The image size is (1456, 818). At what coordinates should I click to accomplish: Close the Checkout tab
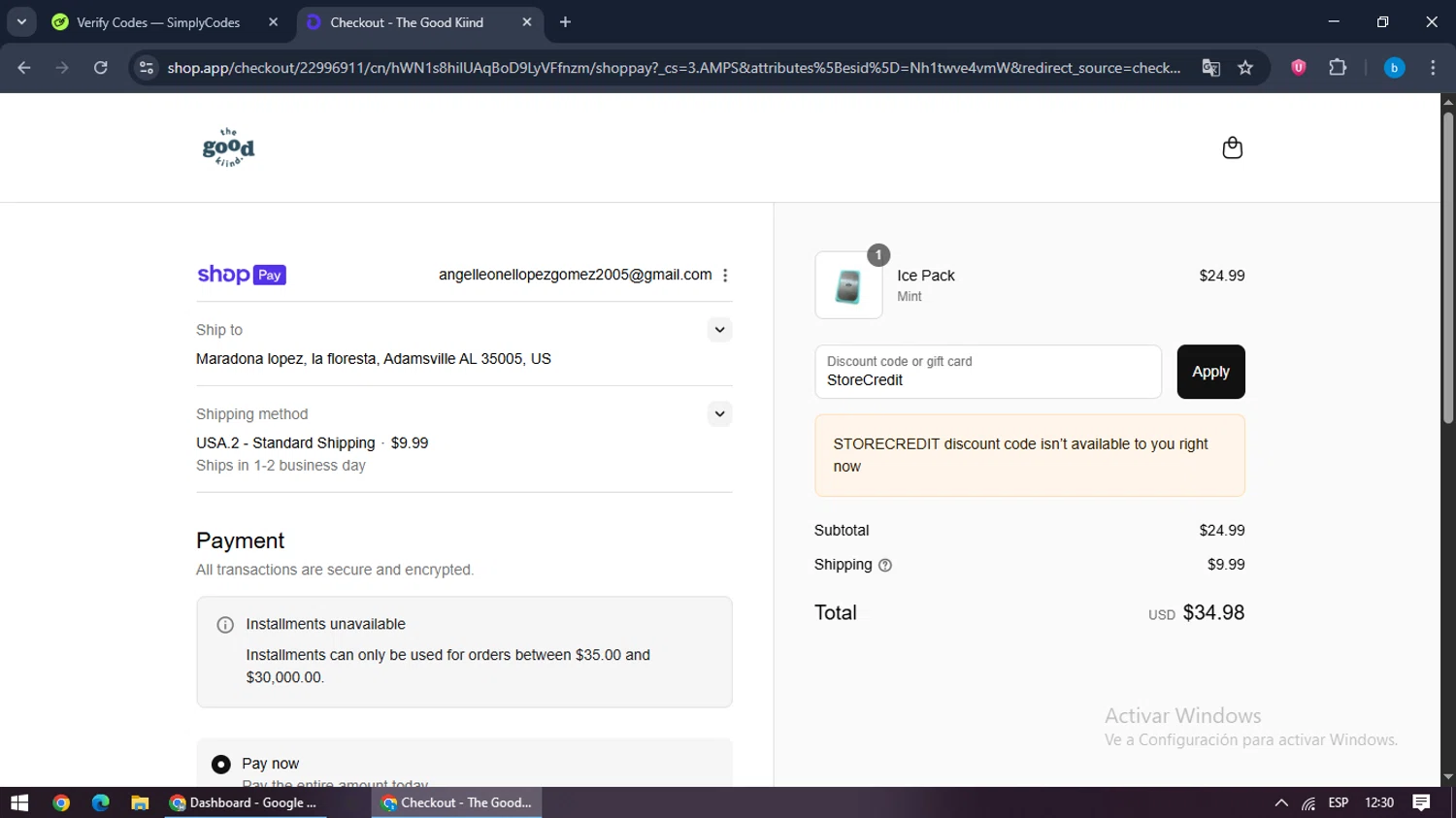527,22
